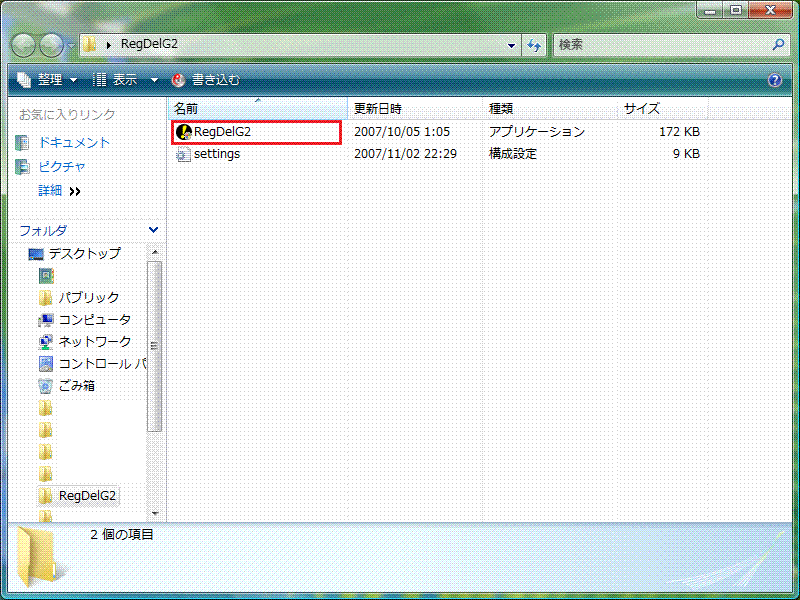Click the アプリケーション type cell

537,132
